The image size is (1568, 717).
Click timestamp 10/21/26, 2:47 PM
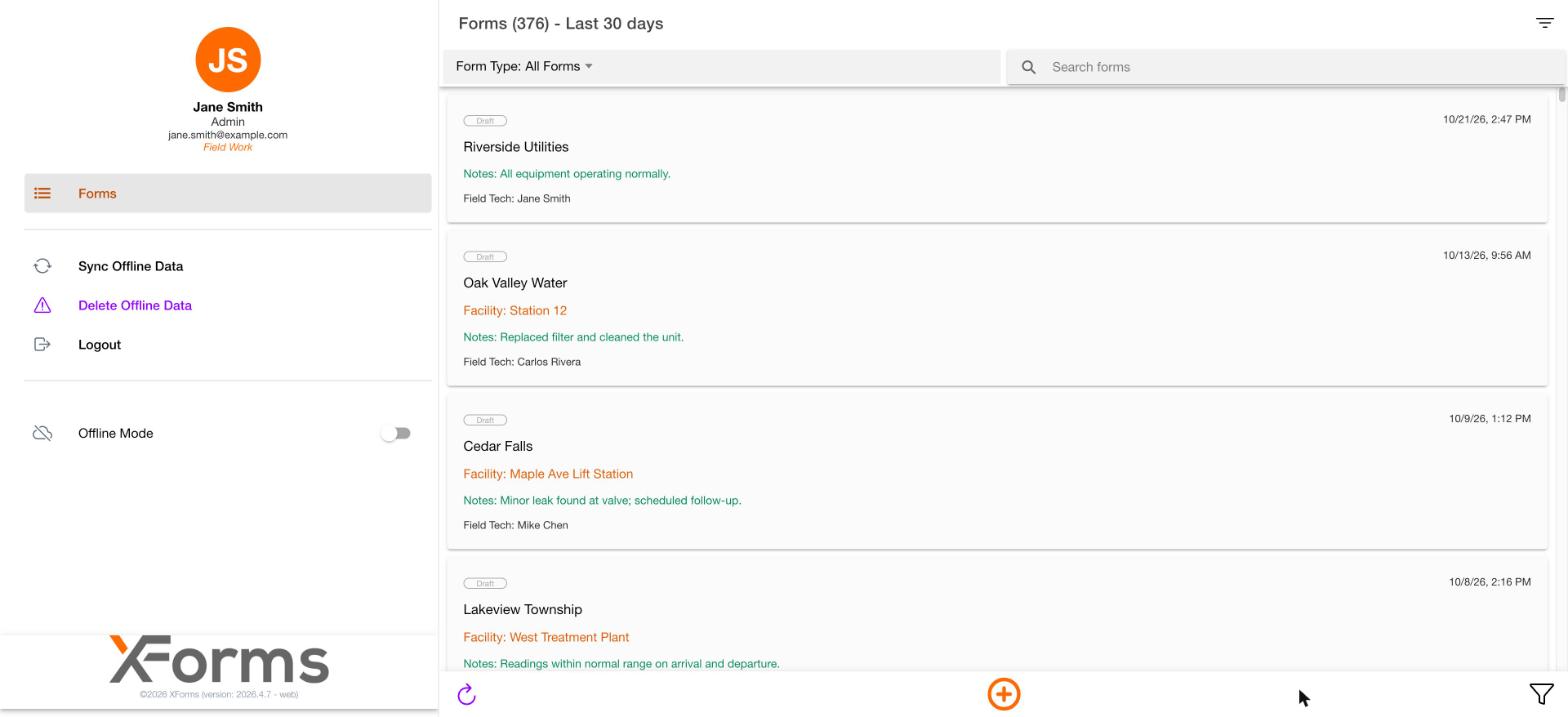coord(1486,119)
